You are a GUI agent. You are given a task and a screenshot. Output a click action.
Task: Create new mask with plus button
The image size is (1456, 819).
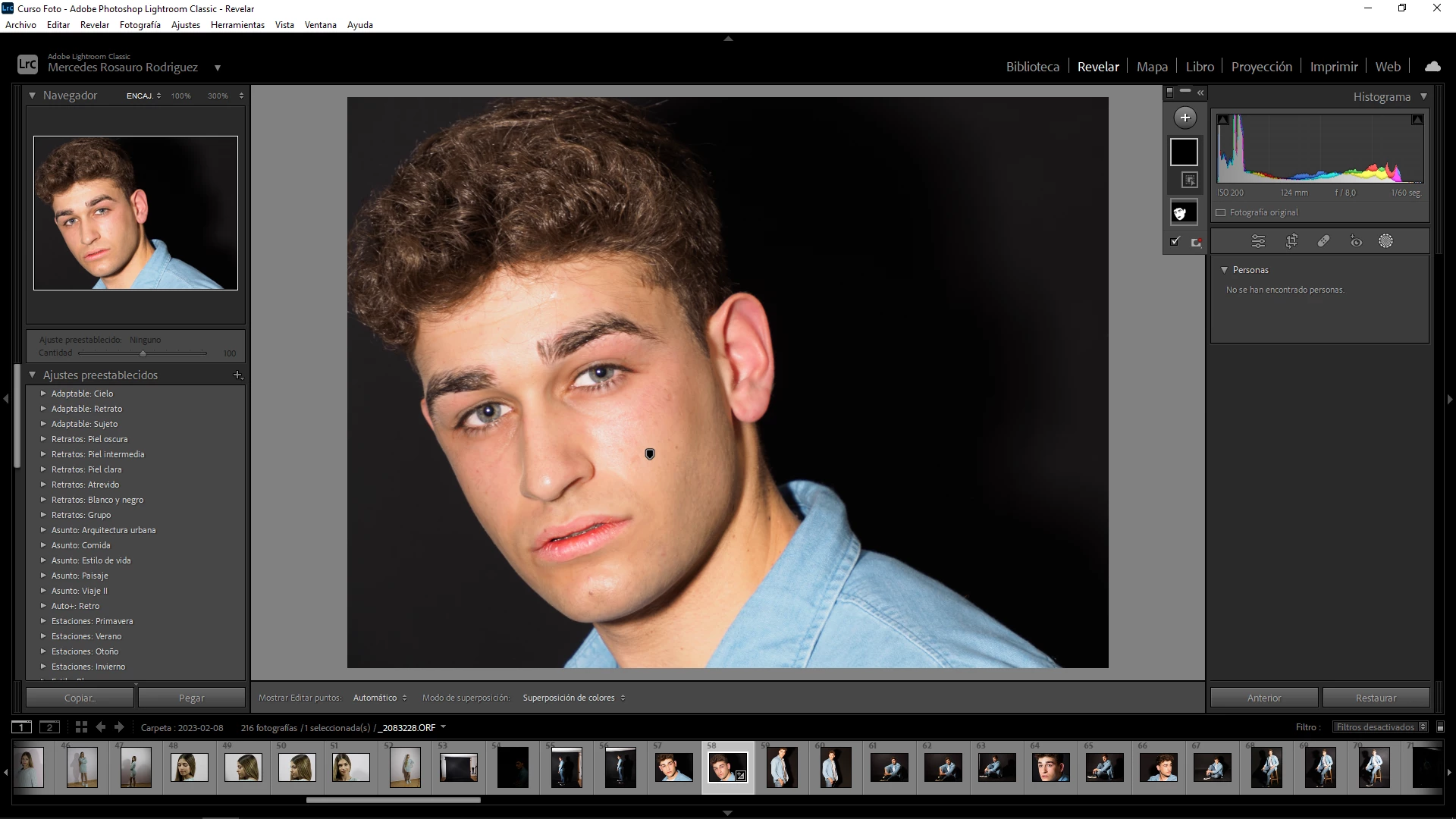click(1185, 118)
